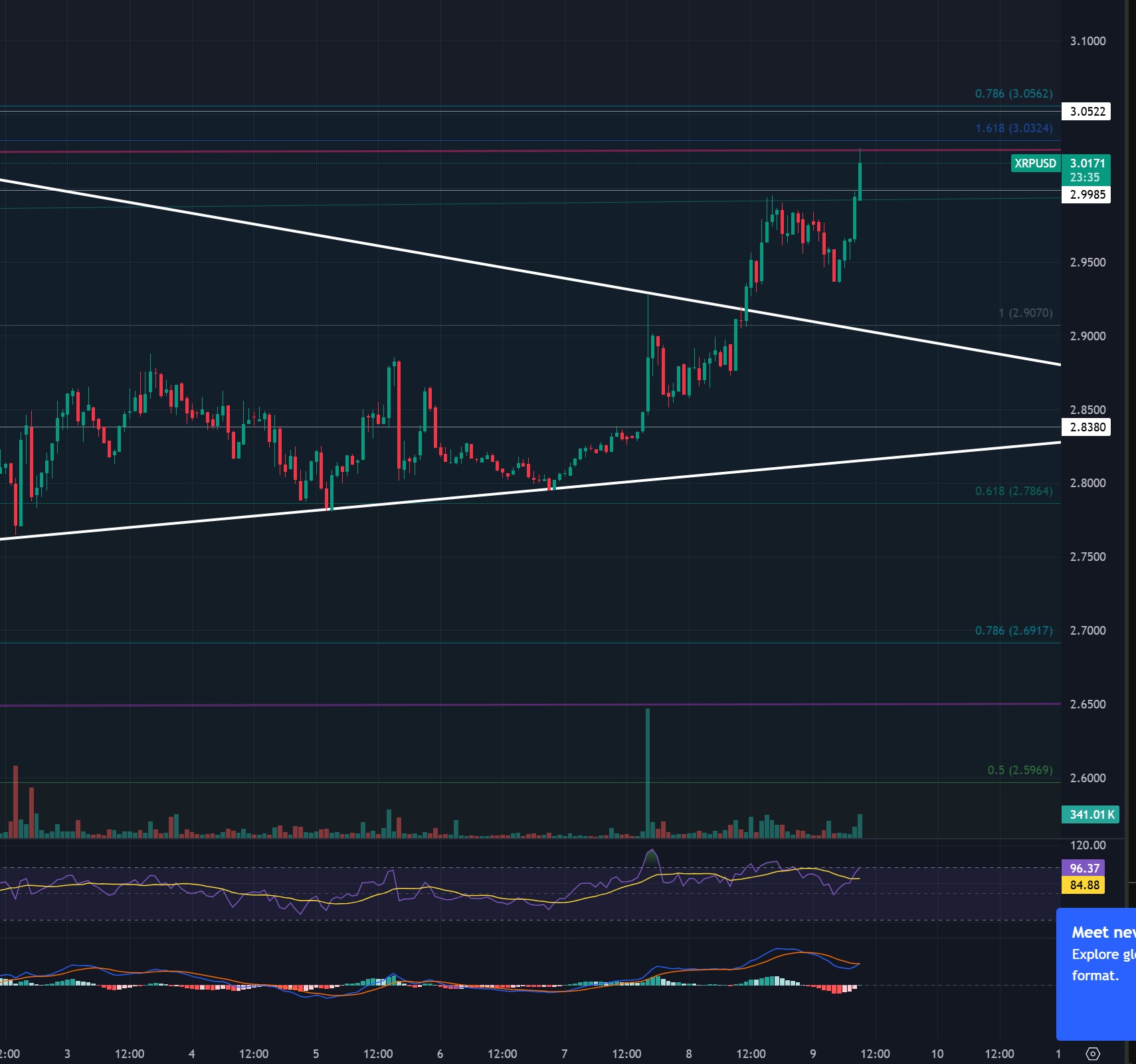Select the 2.7000 price axis tick

pyautogui.click(x=1088, y=631)
